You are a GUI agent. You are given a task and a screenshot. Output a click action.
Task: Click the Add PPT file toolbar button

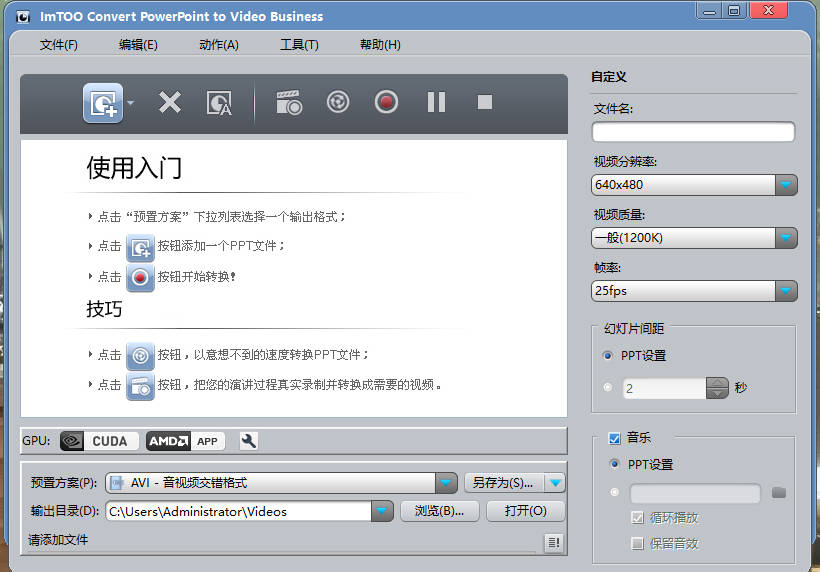(x=103, y=103)
